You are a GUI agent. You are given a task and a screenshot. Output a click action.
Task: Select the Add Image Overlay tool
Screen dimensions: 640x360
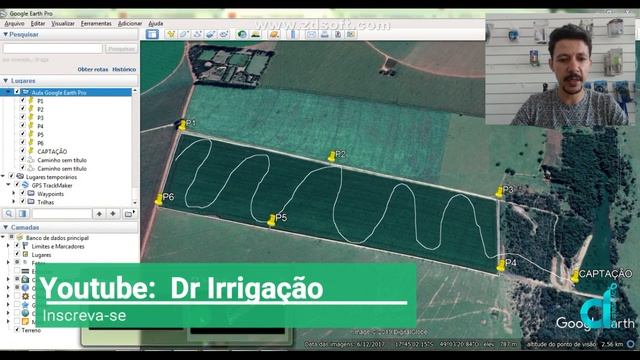pyautogui.click(x=211, y=34)
